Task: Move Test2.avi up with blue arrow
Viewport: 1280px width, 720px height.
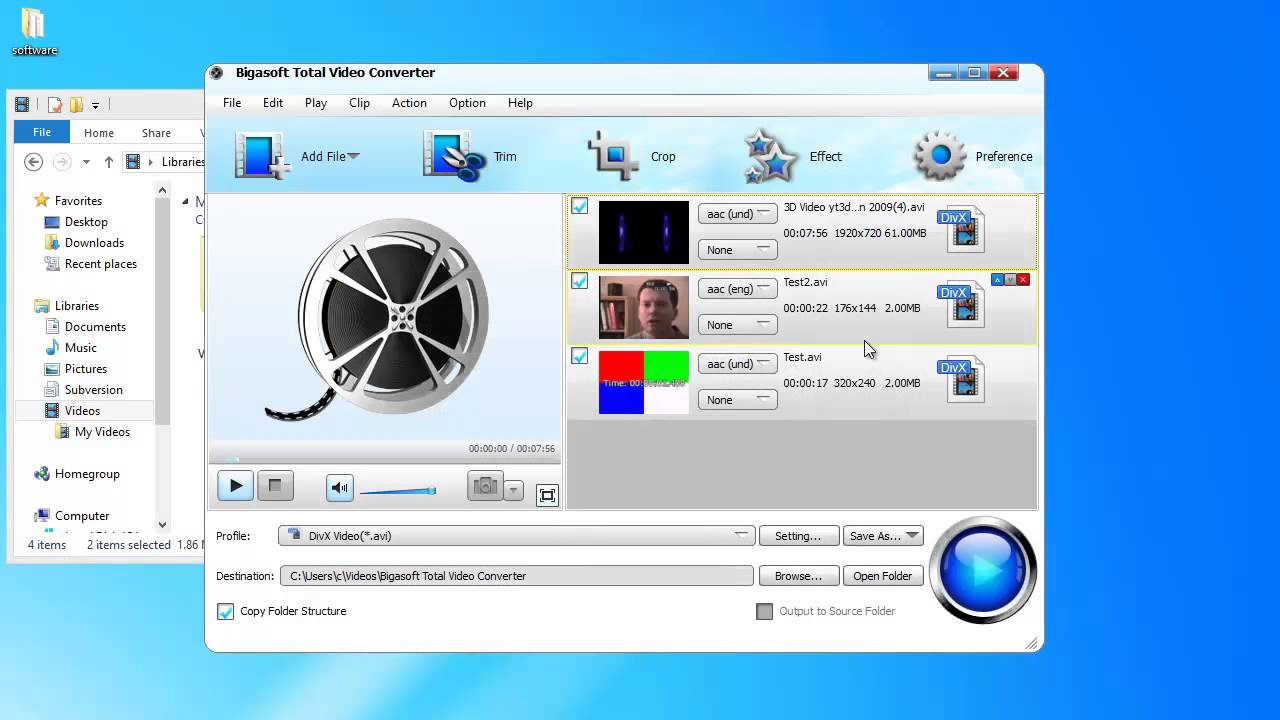Action: click(997, 280)
